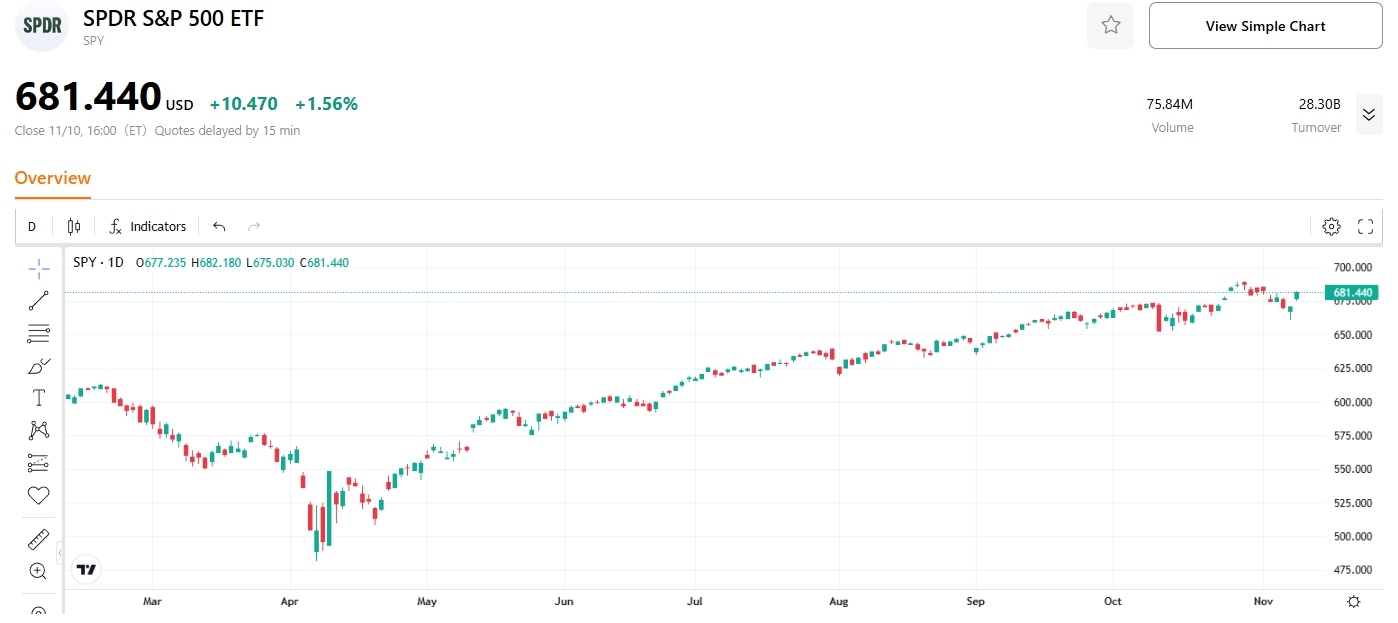Viewport: 1398px width, 623px height.
Task: Open the candle chart type selector
Action: point(72,226)
